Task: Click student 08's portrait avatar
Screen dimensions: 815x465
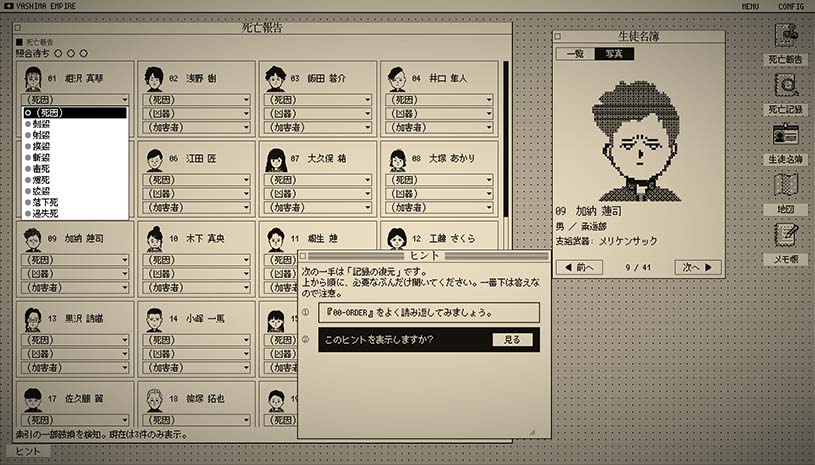Action: tap(397, 160)
